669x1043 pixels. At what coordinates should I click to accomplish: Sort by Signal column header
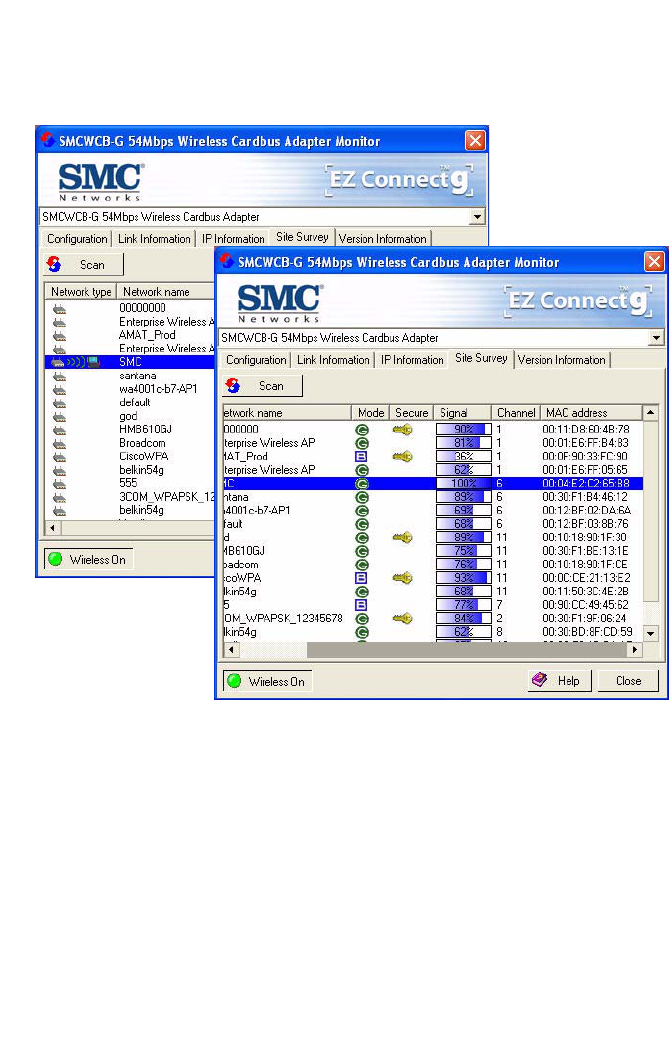(x=463, y=412)
